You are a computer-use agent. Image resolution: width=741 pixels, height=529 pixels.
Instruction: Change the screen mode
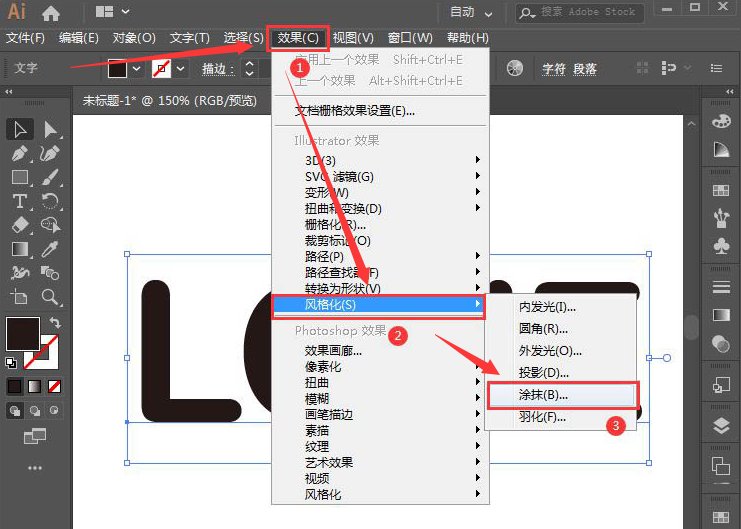tap(34, 436)
